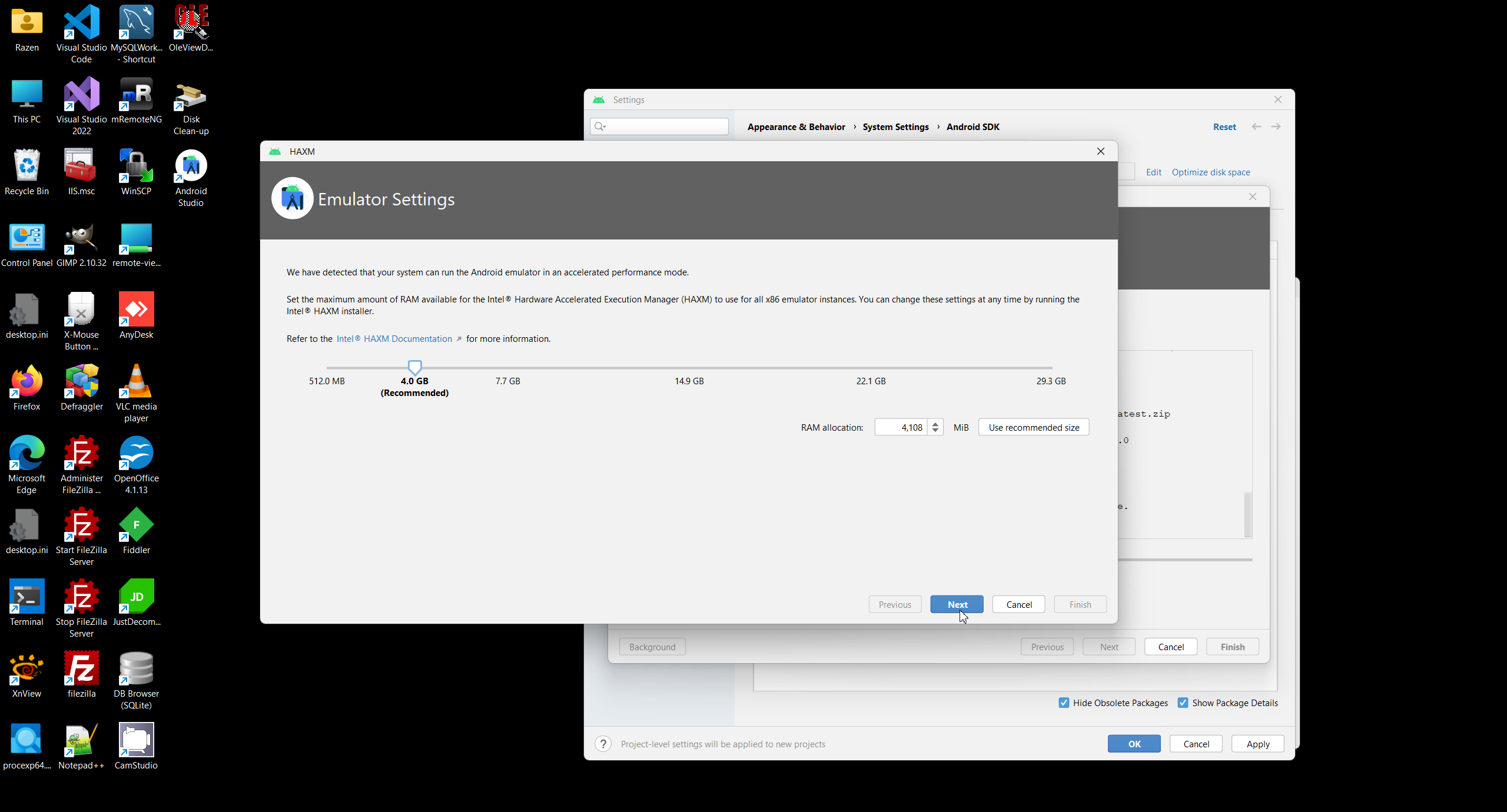Click the back arrow in Settings header
Image resolution: width=1507 pixels, height=812 pixels.
[1256, 127]
